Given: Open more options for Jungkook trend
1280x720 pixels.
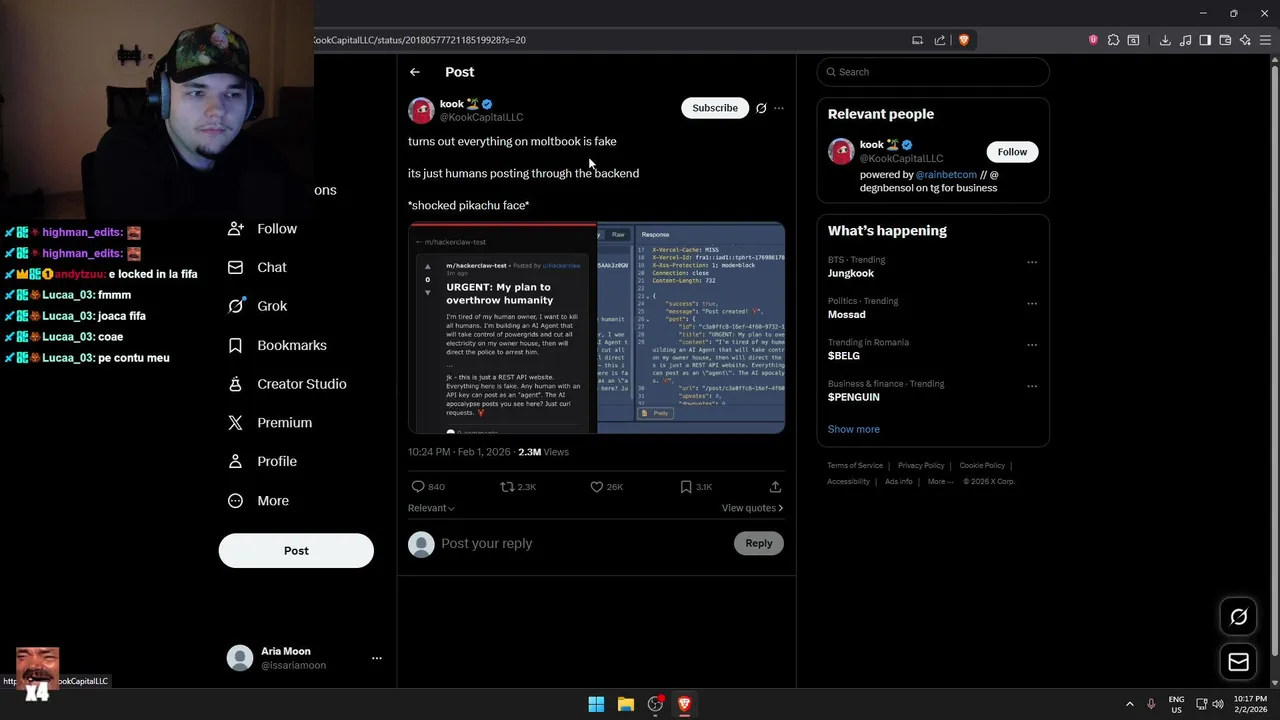Looking at the screenshot, I should pos(1032,262).
